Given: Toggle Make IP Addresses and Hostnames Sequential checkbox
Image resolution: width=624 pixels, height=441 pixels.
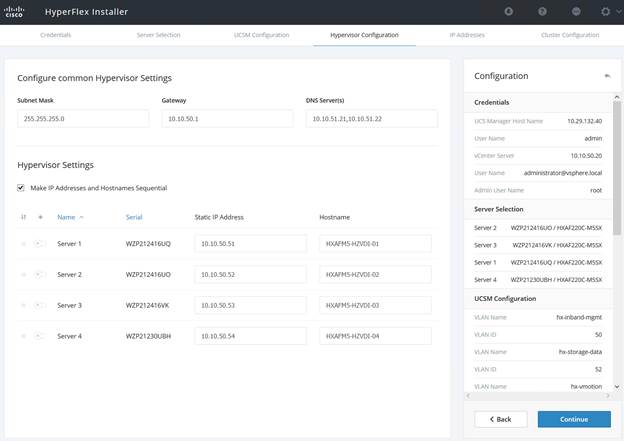Looking at the screenshot, I should pyautogui.click(x=21, y=188).
